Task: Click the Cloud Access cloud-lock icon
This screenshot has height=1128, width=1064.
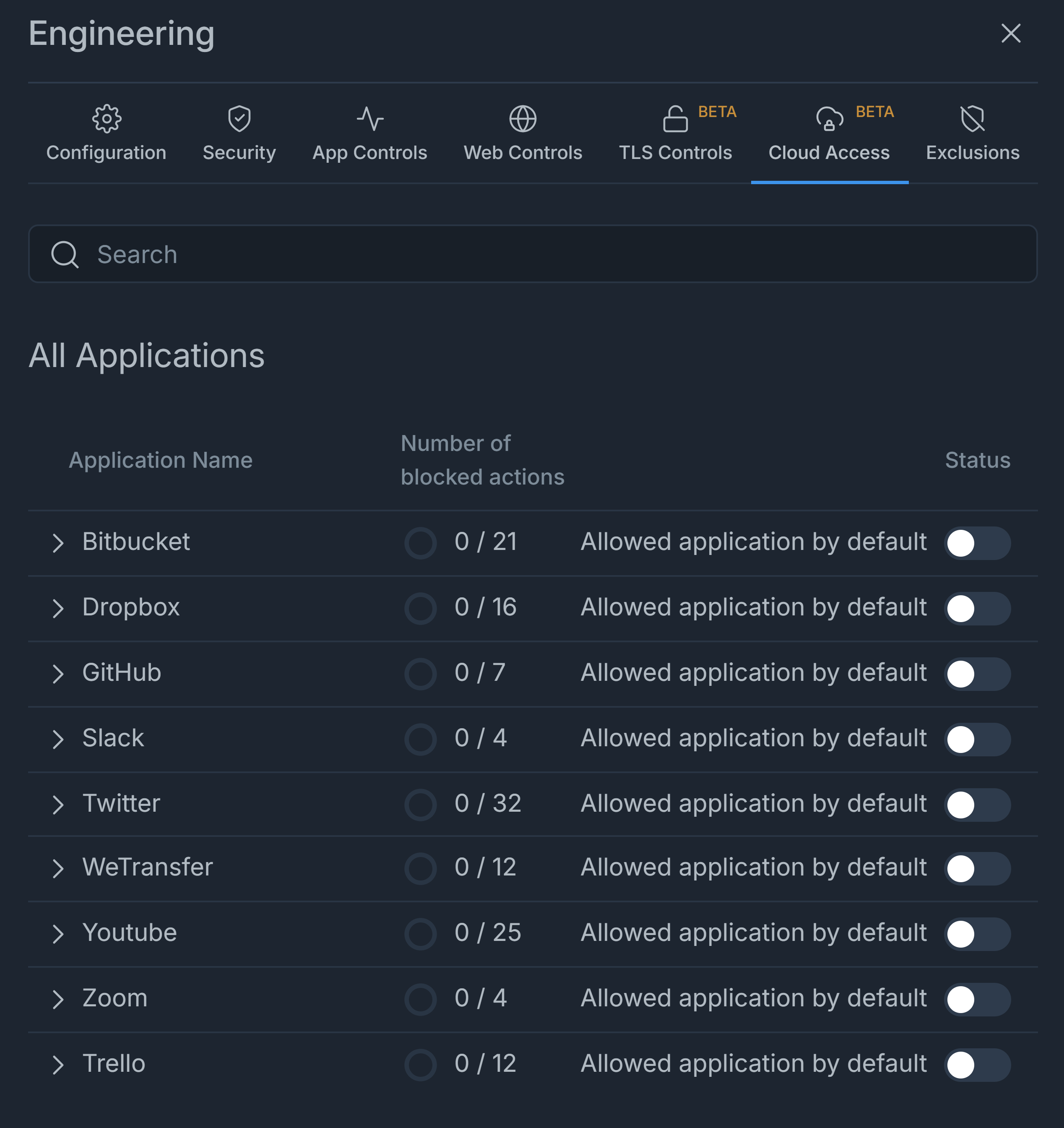Action: click(x=829, y=119)
